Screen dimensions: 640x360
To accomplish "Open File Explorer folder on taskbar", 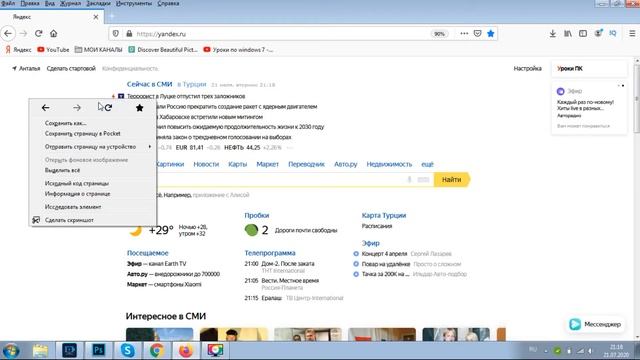I will pyautogui.click(x=40, y=350).
